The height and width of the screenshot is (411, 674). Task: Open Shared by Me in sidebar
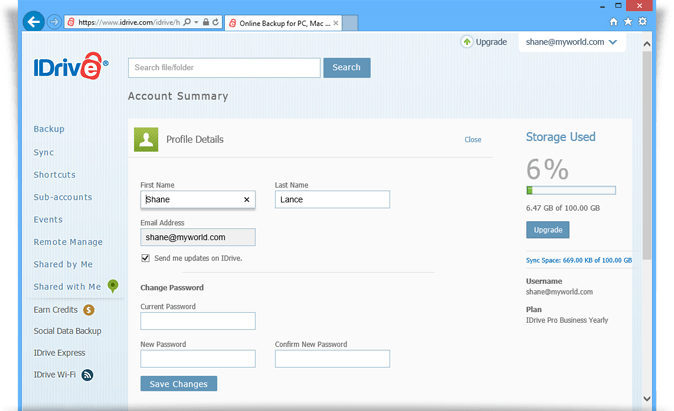click(x=63, y=264)
